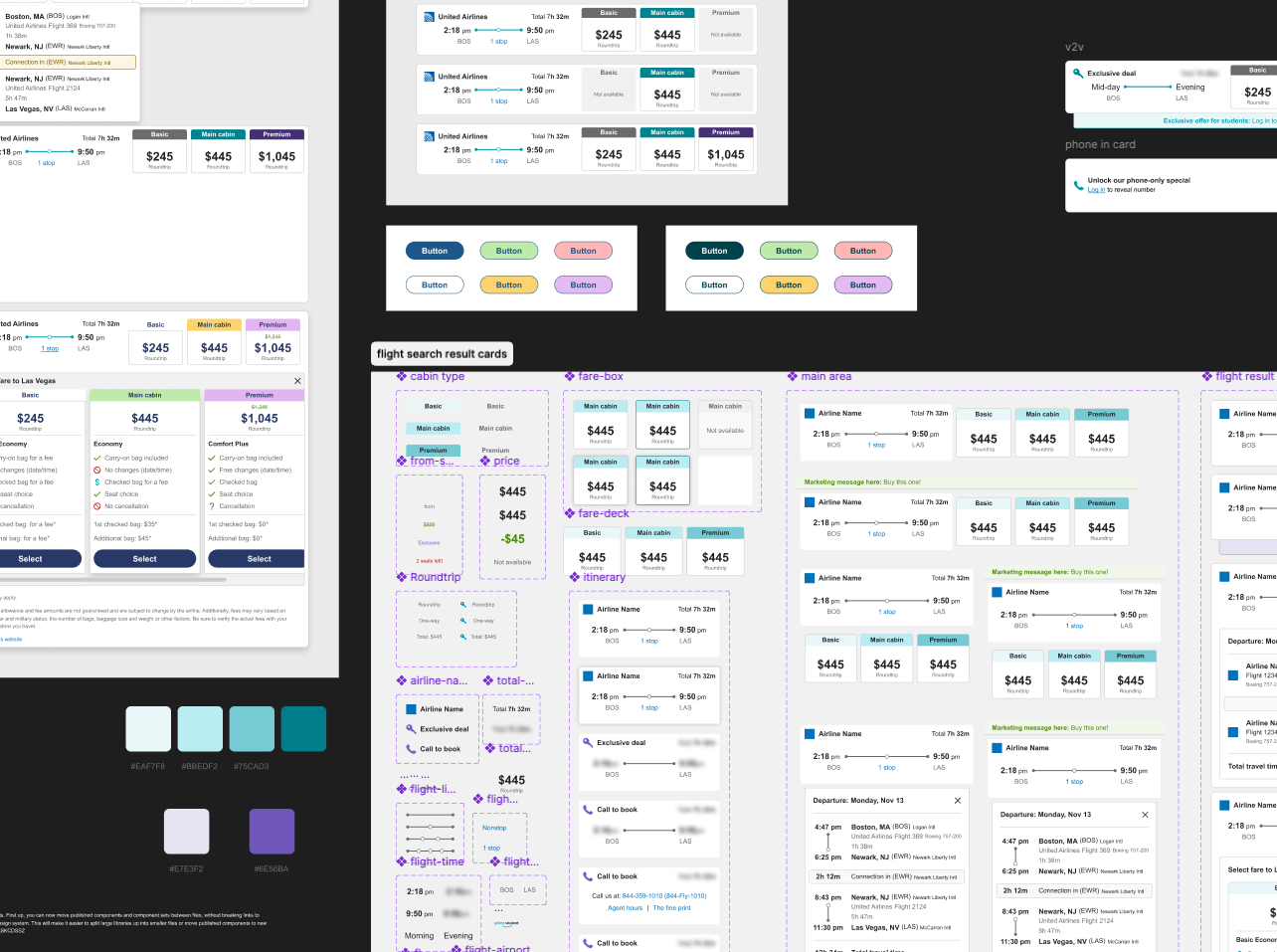Click Log in link in phone-only special
The height and width of the screenshot is (952, 1277).
[x=1096, y=190]
